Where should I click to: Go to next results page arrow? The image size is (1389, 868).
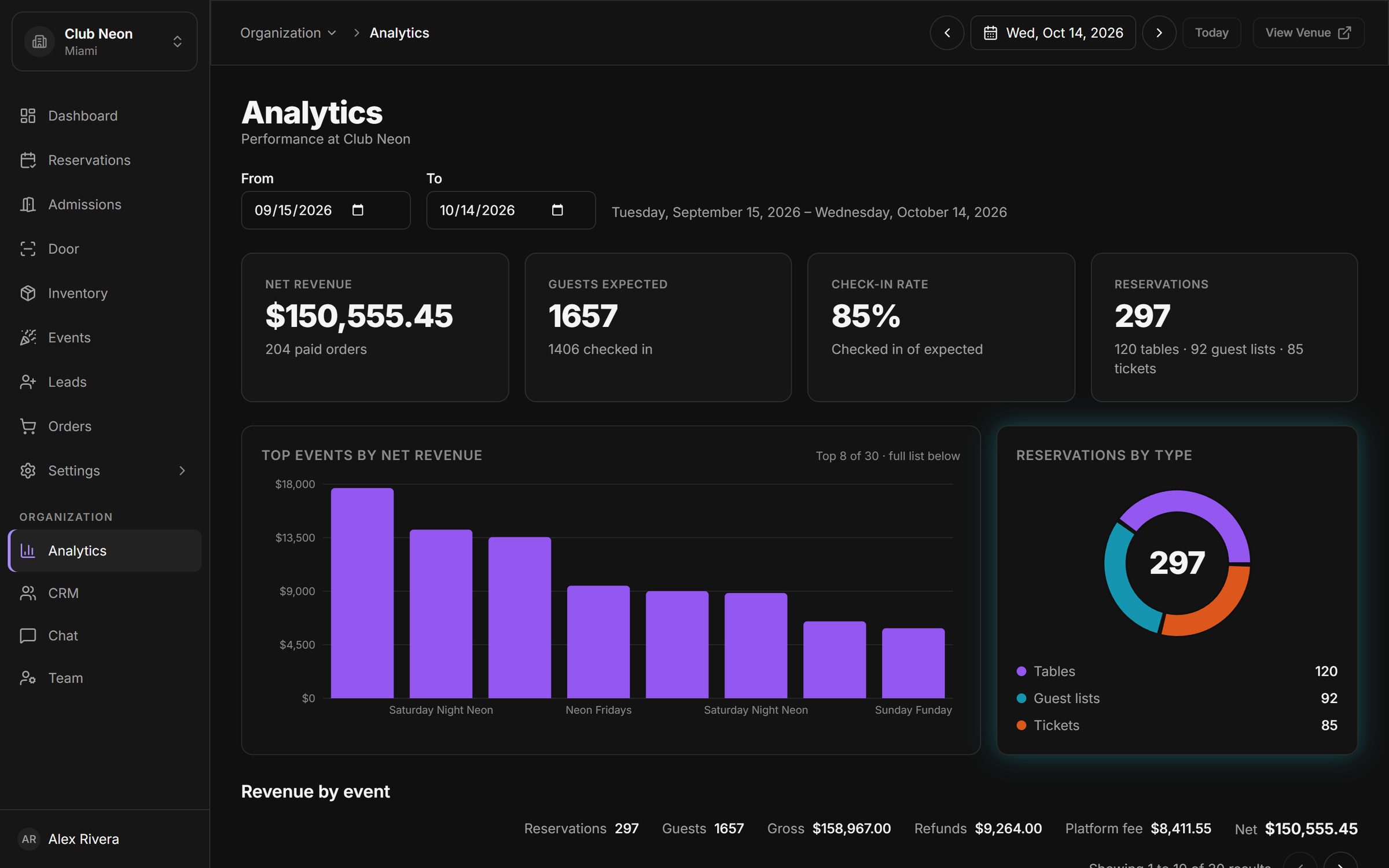coord(1340,861)
